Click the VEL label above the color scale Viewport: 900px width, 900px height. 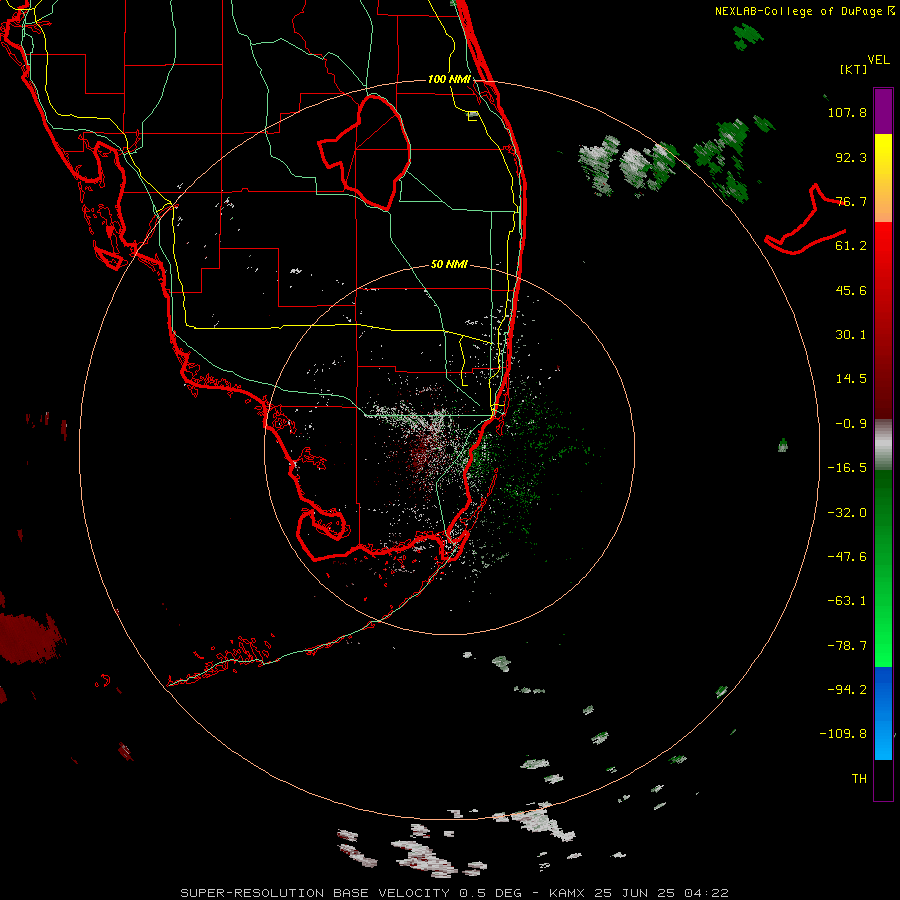point(878,60)
